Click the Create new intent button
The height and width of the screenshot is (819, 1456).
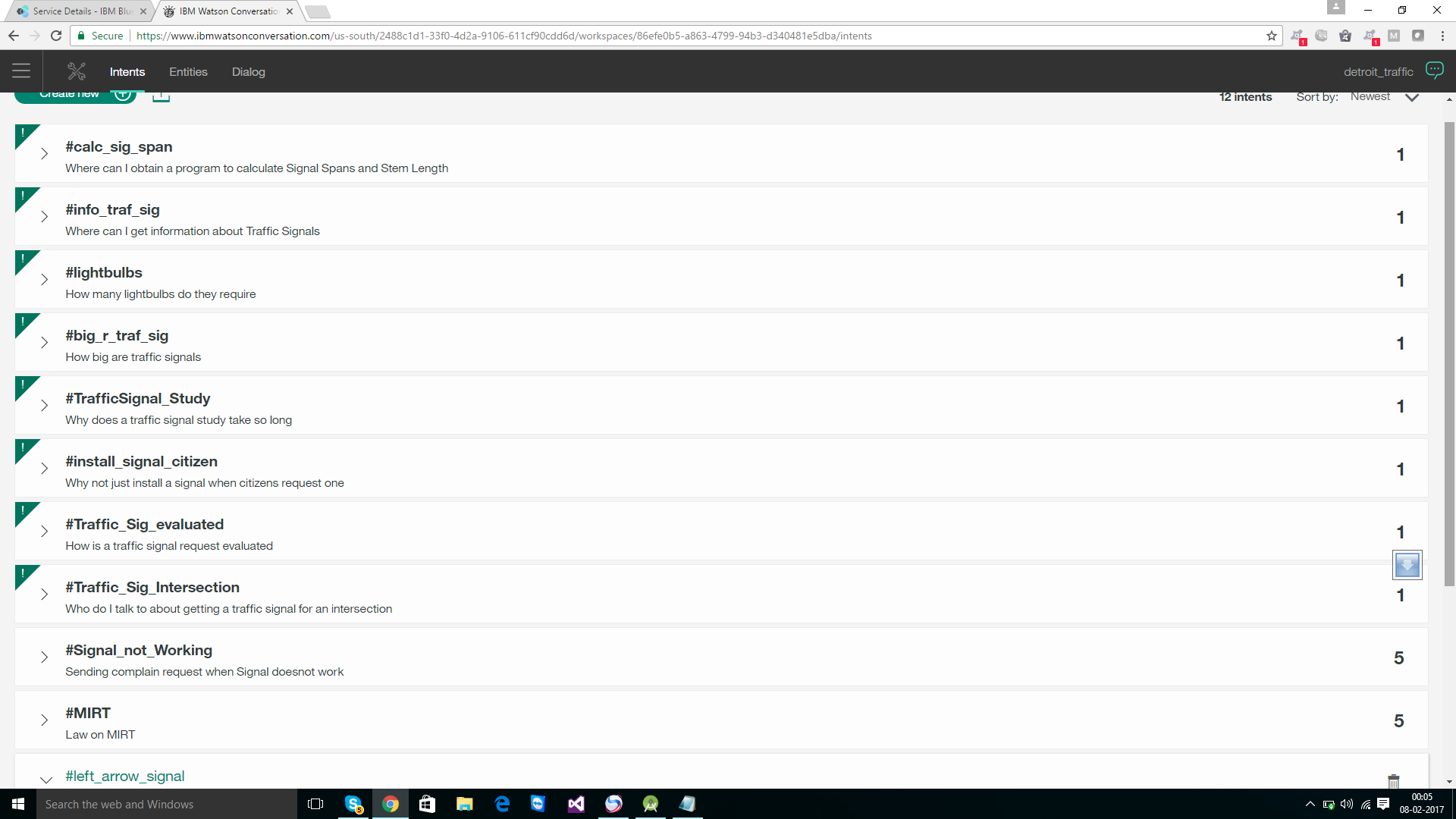click(x=74, y=96)
